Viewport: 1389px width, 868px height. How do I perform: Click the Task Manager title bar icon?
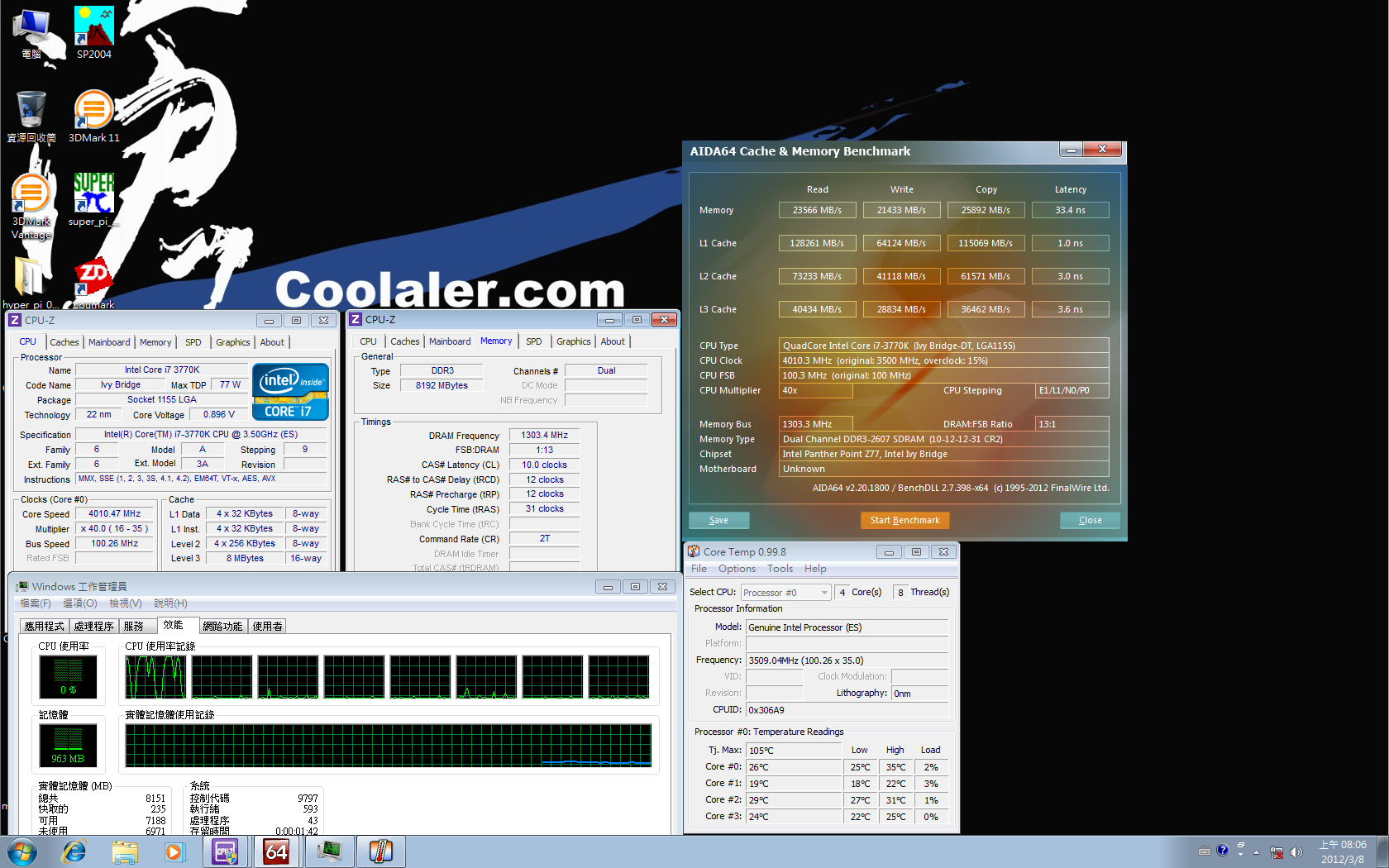[x=22, y=586]
